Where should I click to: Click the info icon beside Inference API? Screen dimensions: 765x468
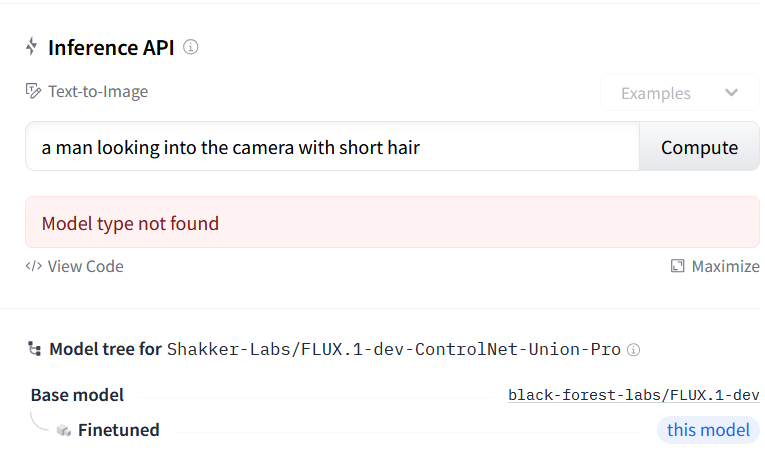tap(191, 47)
